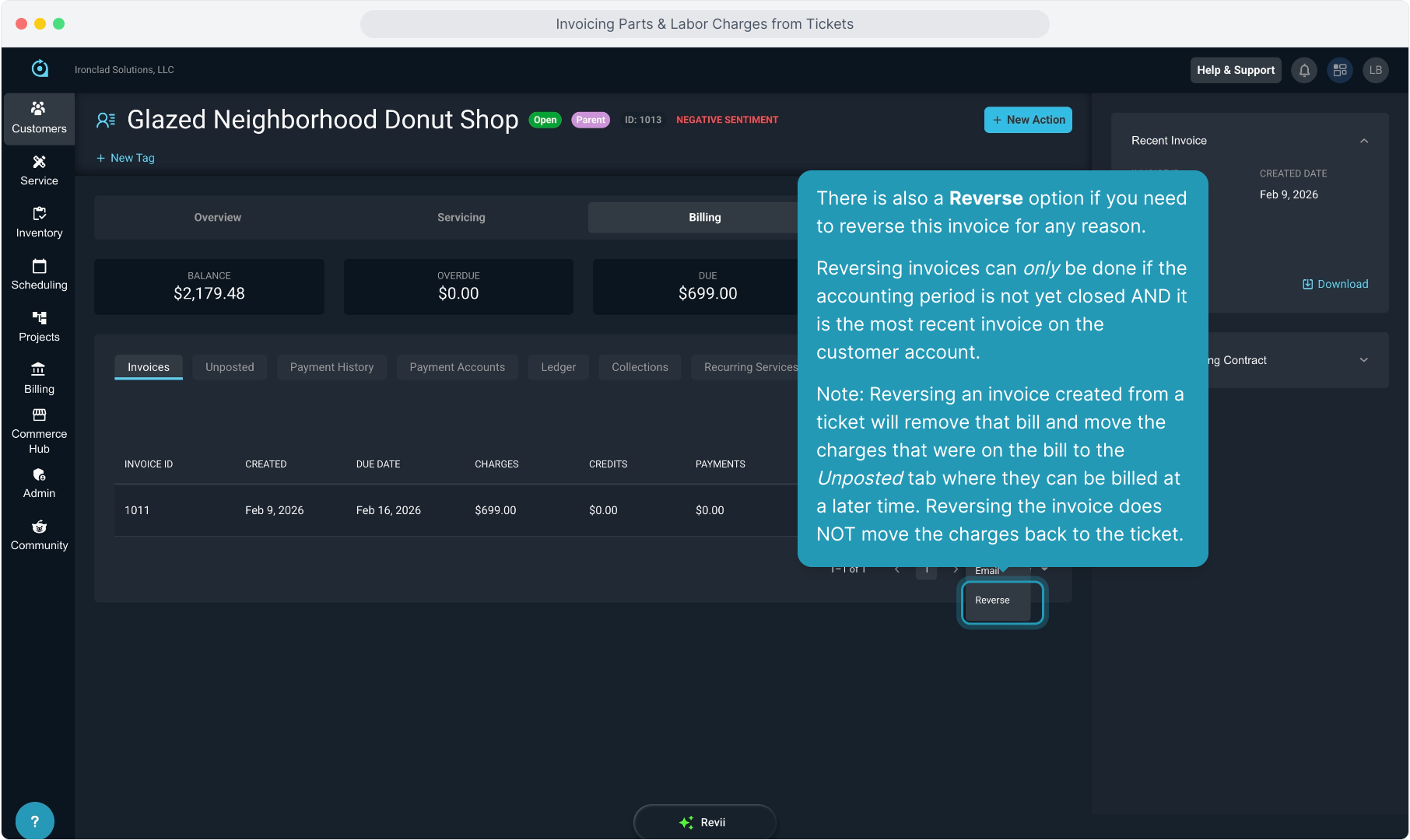Click the notifications bell icon
This screenshot has width=1410, height=840.
point(1304,70)
